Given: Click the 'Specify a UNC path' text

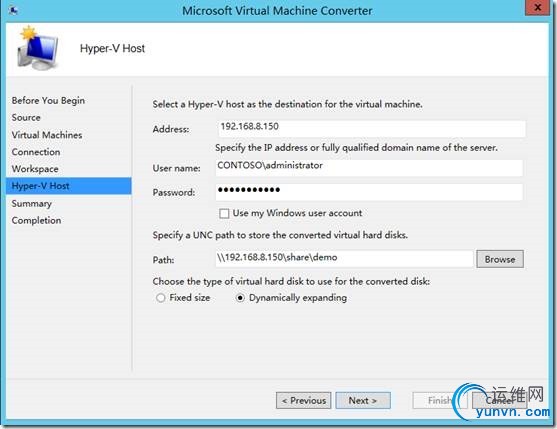Looking at the screenshot, I should [280, 235].
